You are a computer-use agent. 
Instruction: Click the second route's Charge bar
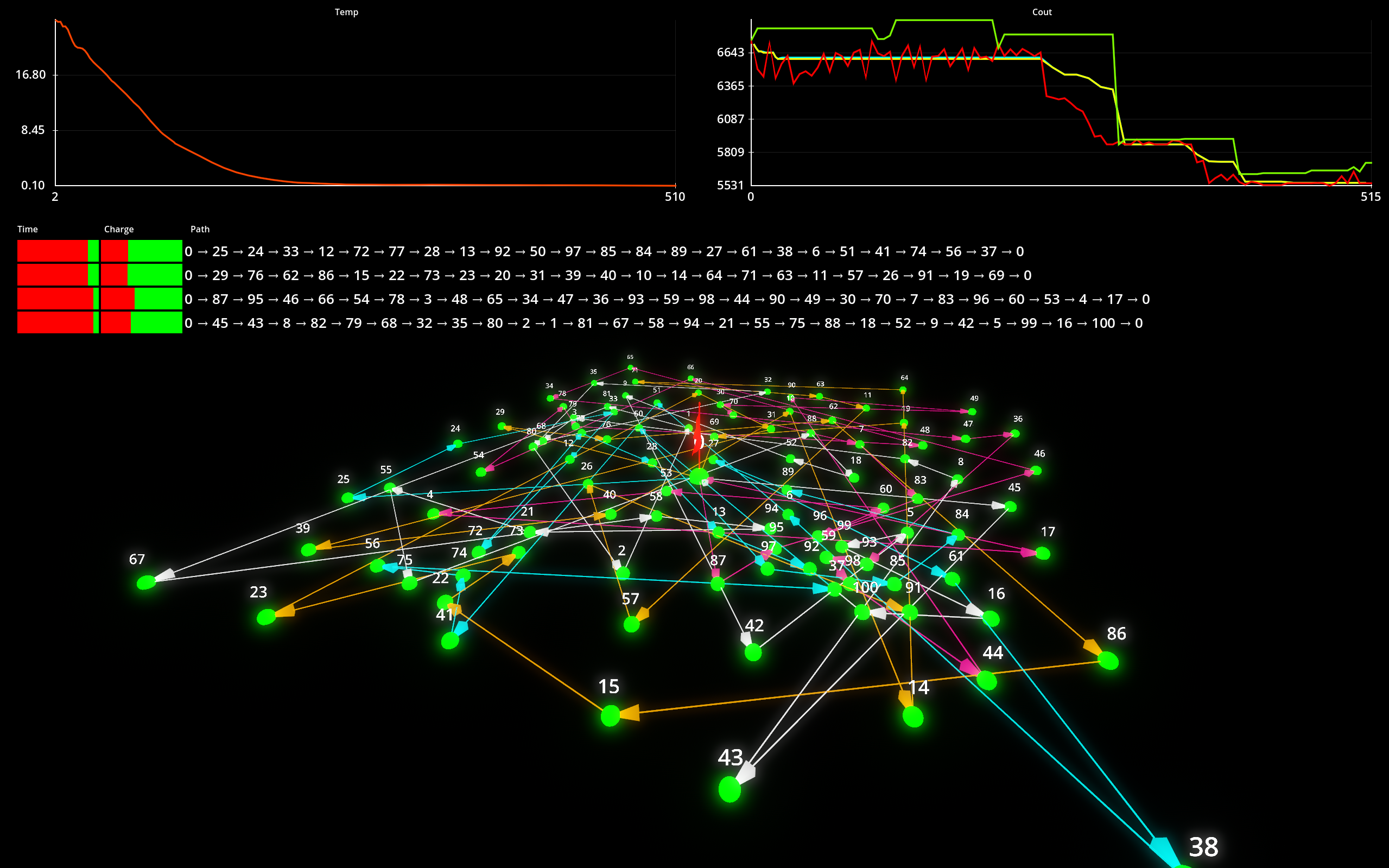click(141, 275)
